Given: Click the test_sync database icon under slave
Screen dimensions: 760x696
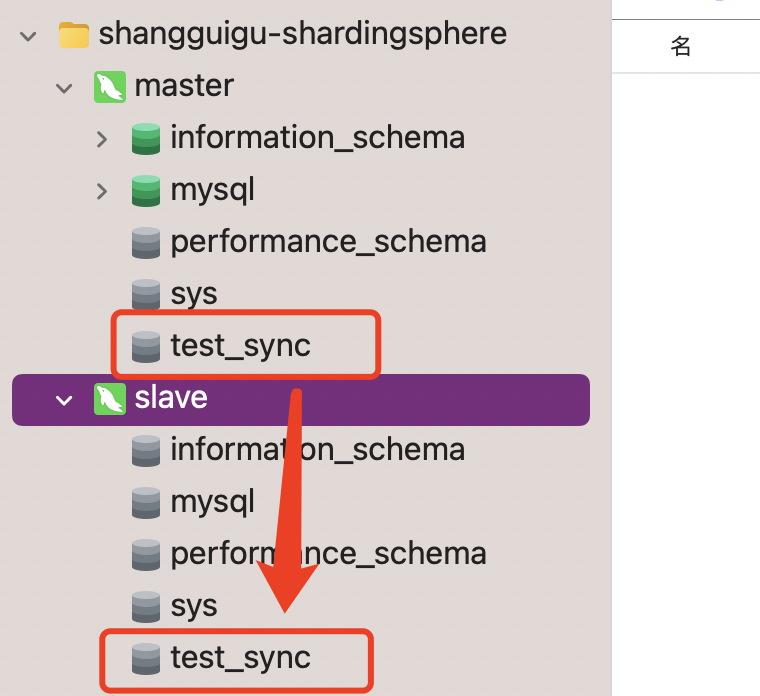Looking at the screenshot, I should coord(146,658).
